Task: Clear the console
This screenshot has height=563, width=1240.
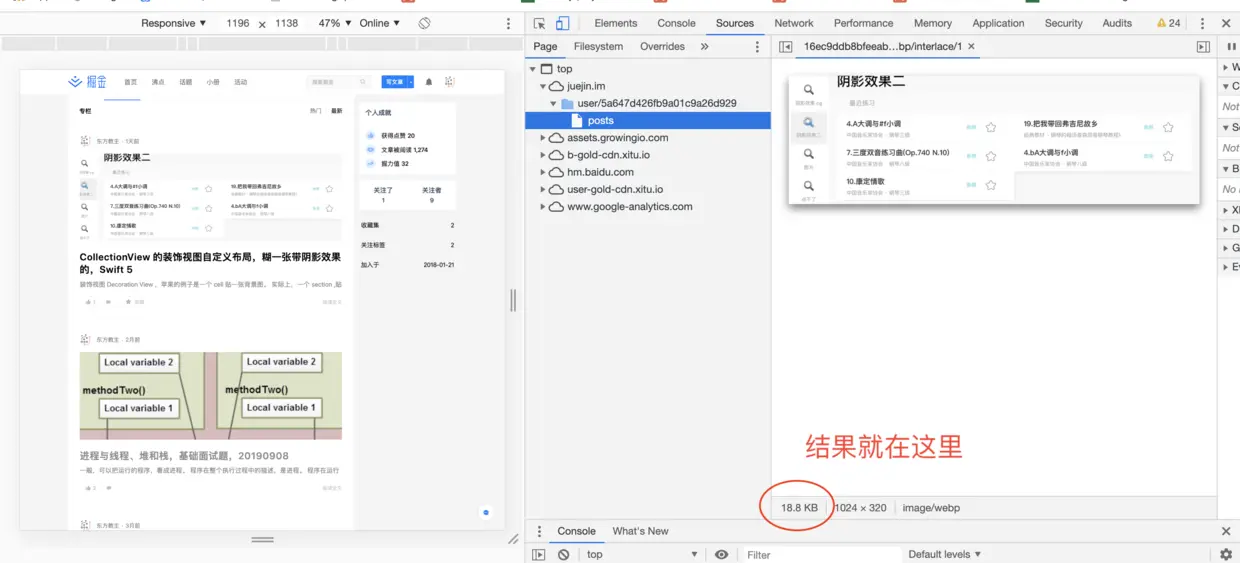Action: 564,555
